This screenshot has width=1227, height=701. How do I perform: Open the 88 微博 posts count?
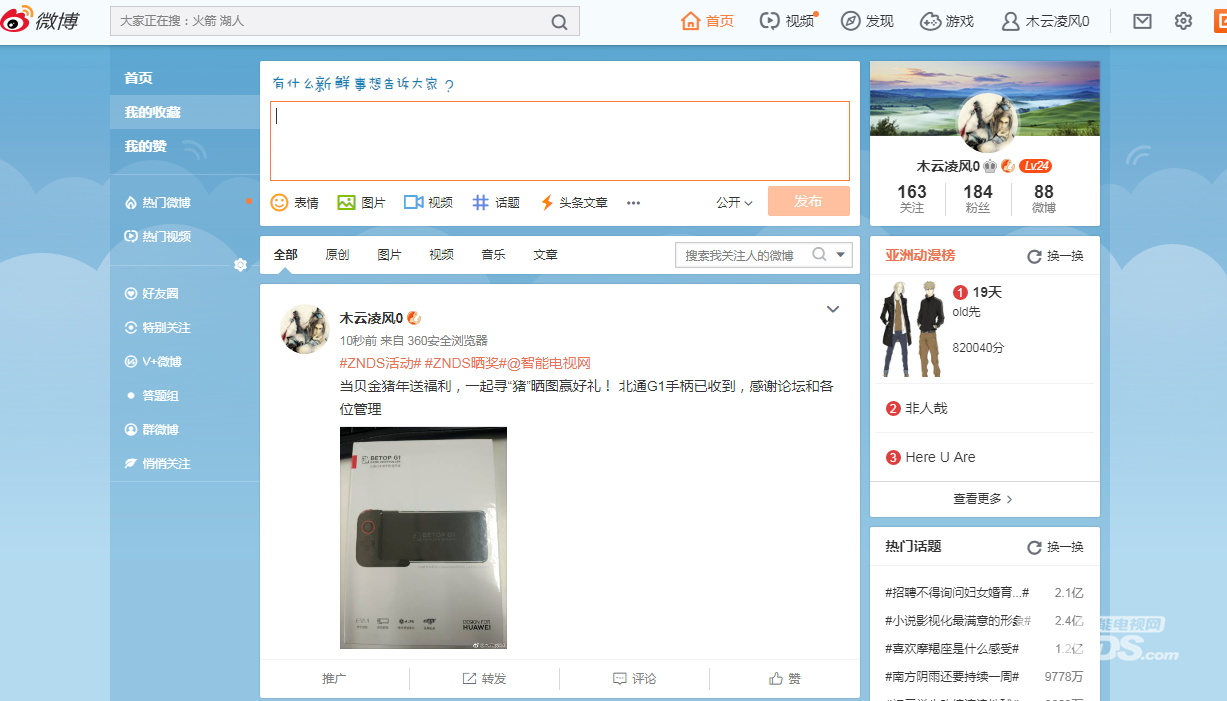click(x=1044, y=199)
